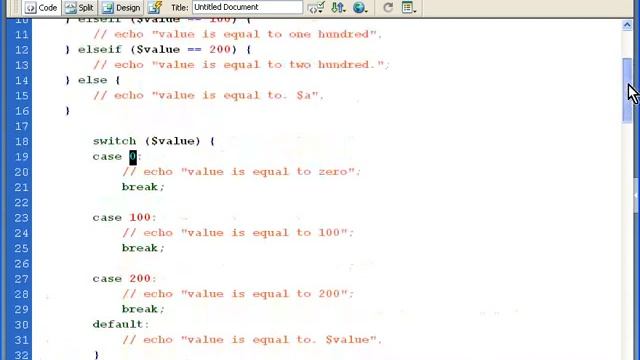Open the browser check/validate markup menu

click(316, 7)
